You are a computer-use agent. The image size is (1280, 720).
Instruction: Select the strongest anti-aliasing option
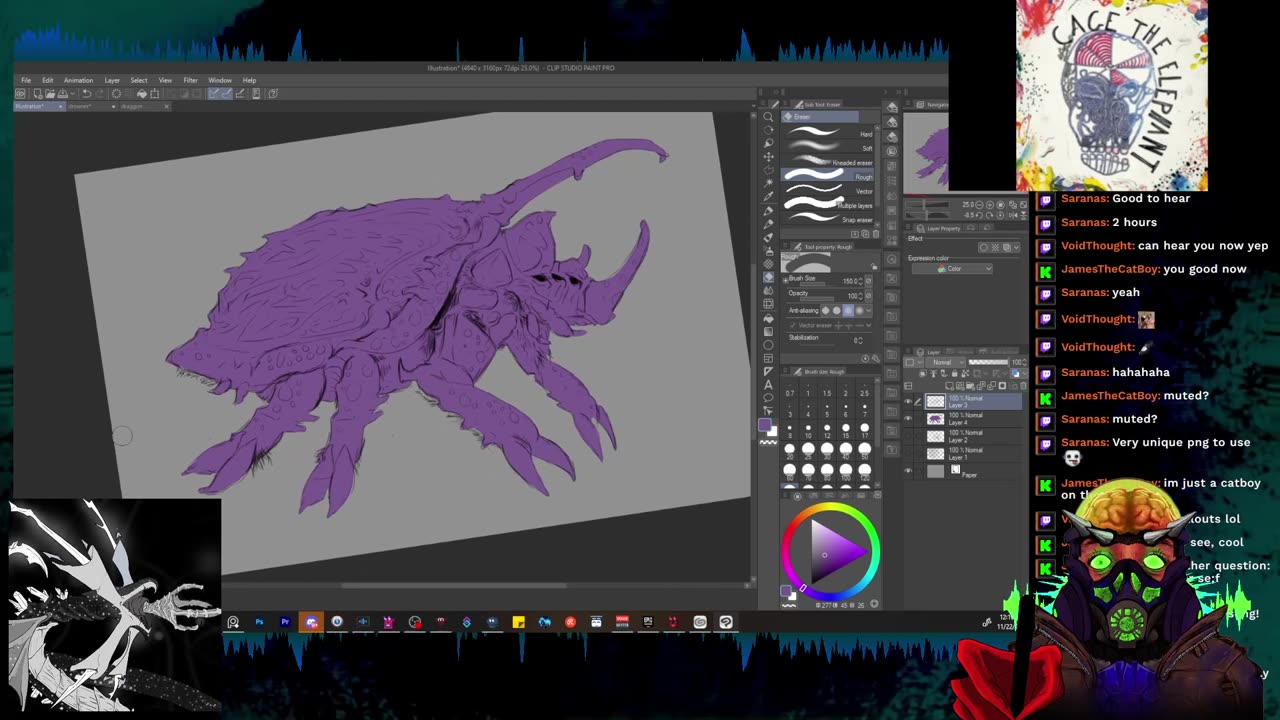pyautogui.click(x=860, y=310)
